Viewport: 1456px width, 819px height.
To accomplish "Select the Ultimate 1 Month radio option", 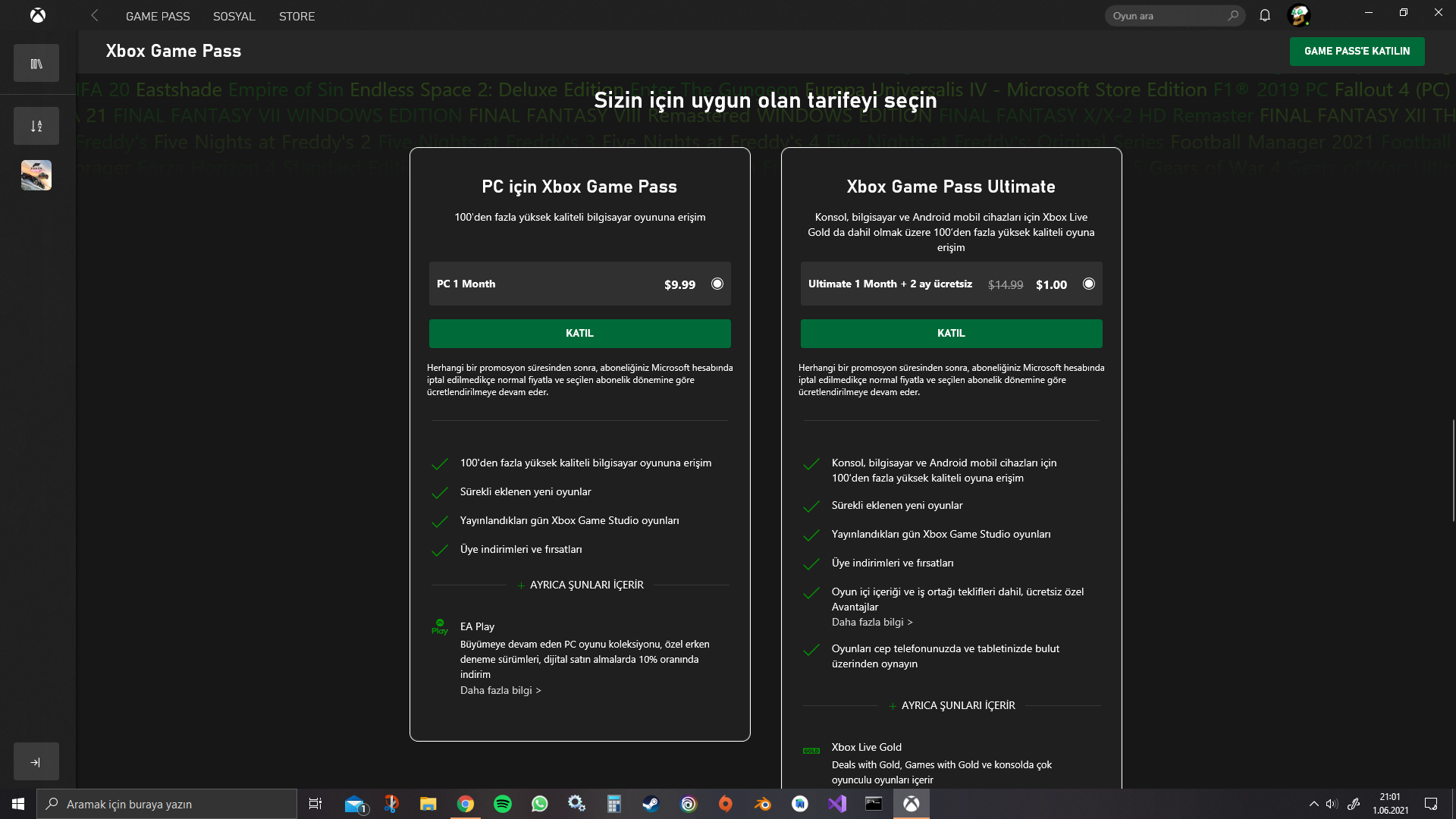I will (x=1088, y=284).
